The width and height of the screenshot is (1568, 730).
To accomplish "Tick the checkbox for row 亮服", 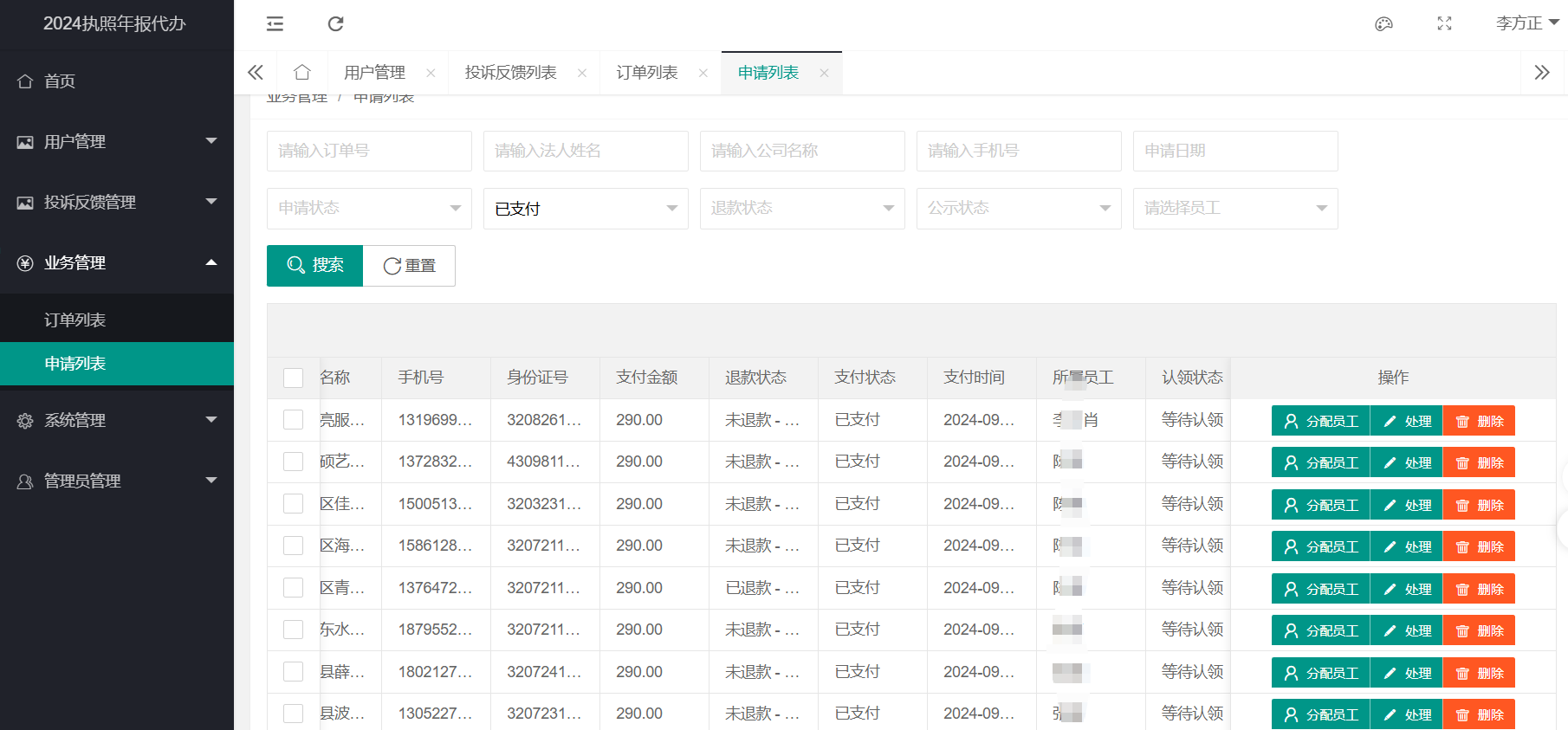I will tap(294, 420).
